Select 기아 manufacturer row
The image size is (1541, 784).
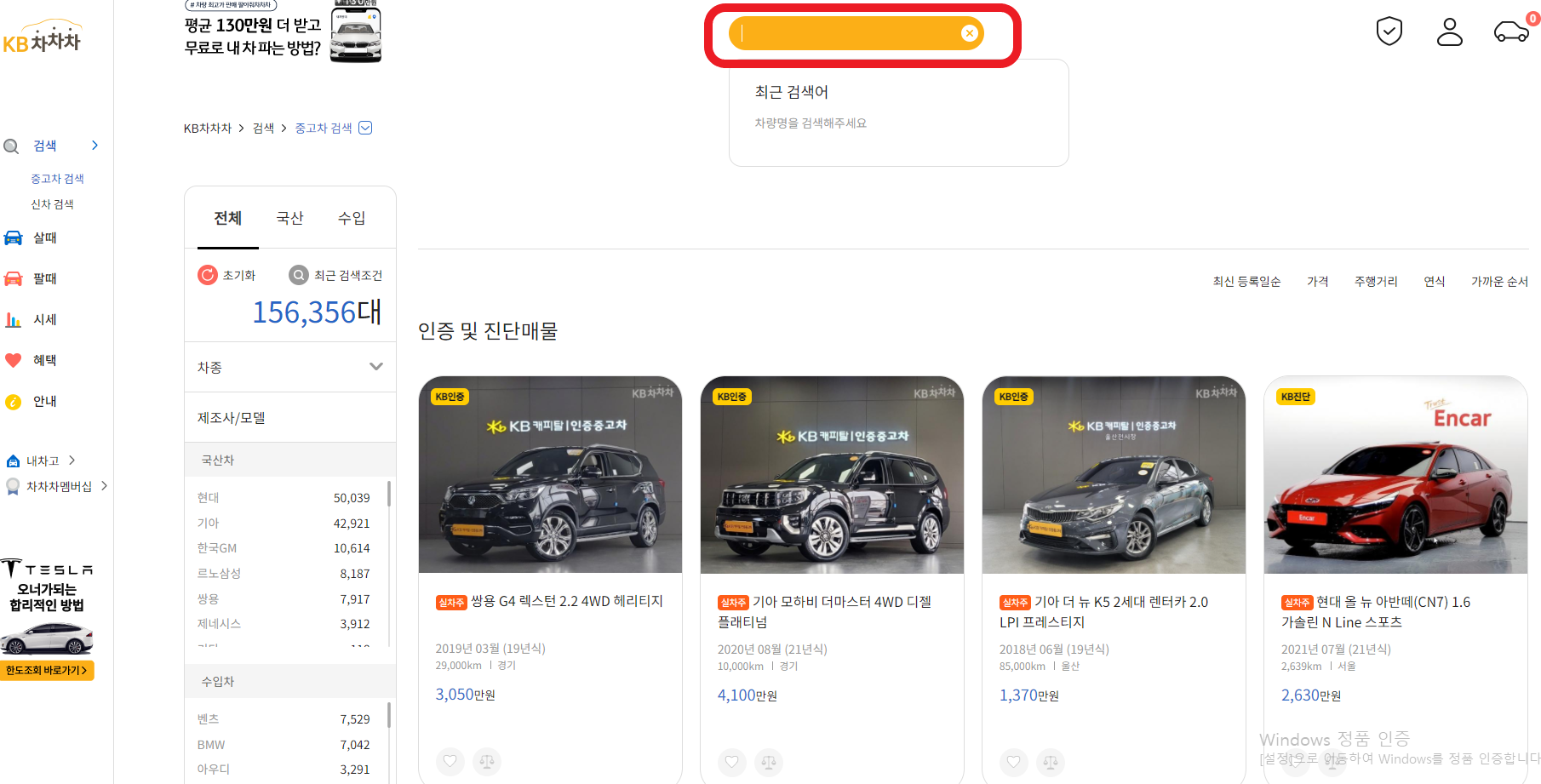point(284,524)
